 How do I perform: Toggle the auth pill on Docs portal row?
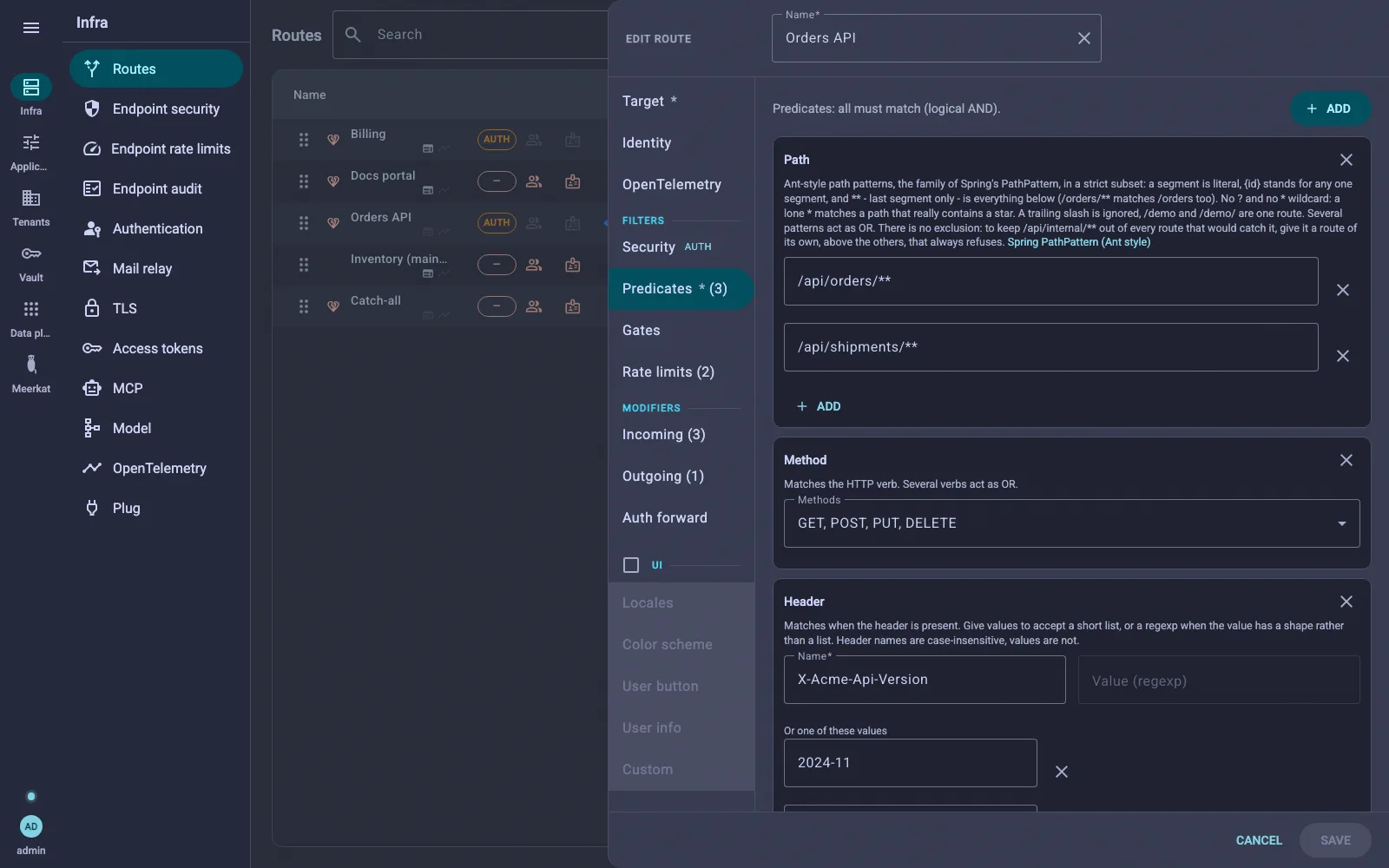tap(497, 181)
